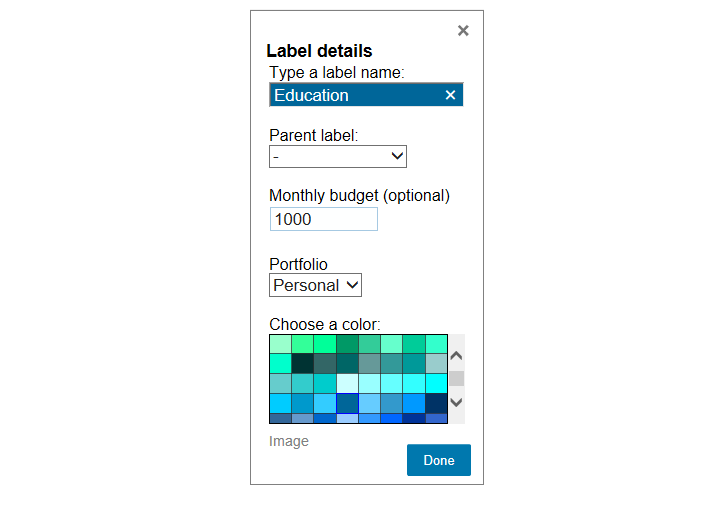Image resolution: width=706 pixels, height=506 pixels.
Task: Click the Image link
Action: click(289, 441)
